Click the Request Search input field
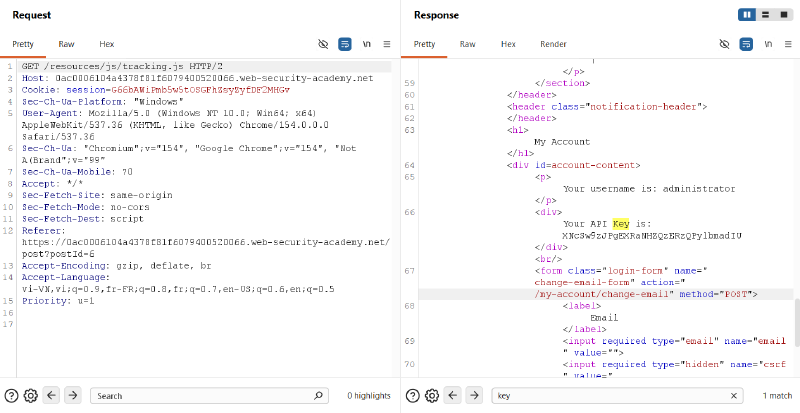This screenshot has height=413, width=800. pos(209,396)
